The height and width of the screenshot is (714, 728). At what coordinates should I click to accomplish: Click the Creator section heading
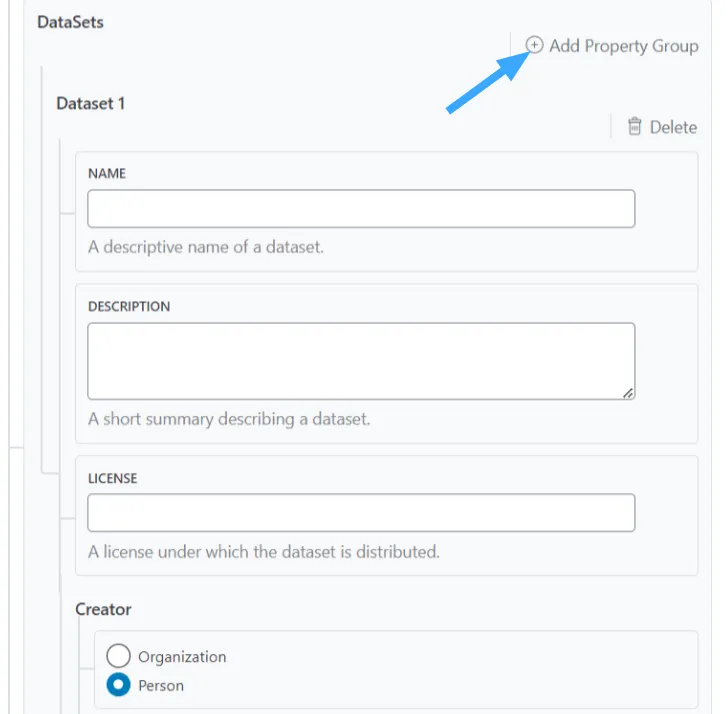click(103, 609)
